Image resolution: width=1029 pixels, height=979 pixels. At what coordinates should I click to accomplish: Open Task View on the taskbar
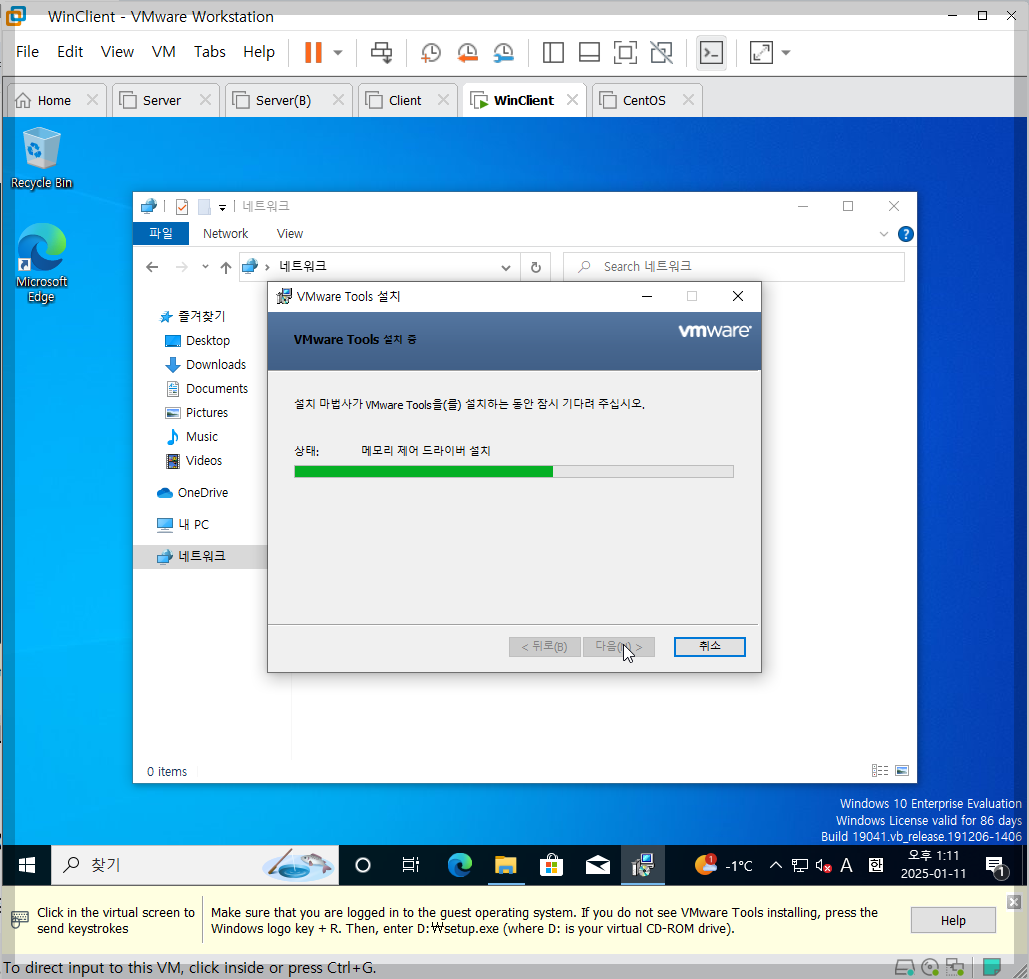coord(410,865)
